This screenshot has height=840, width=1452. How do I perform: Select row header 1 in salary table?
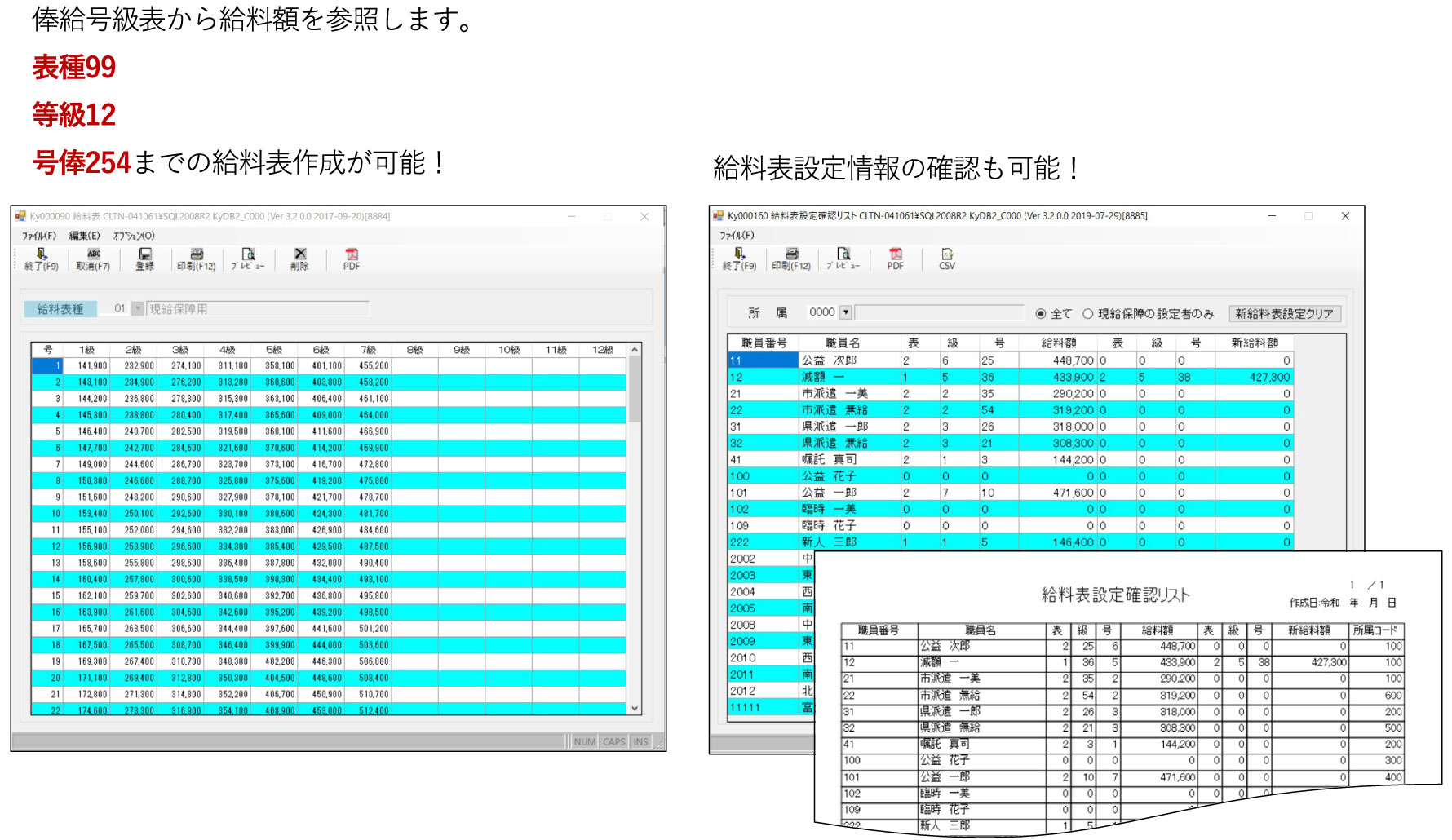click(47, 366)
